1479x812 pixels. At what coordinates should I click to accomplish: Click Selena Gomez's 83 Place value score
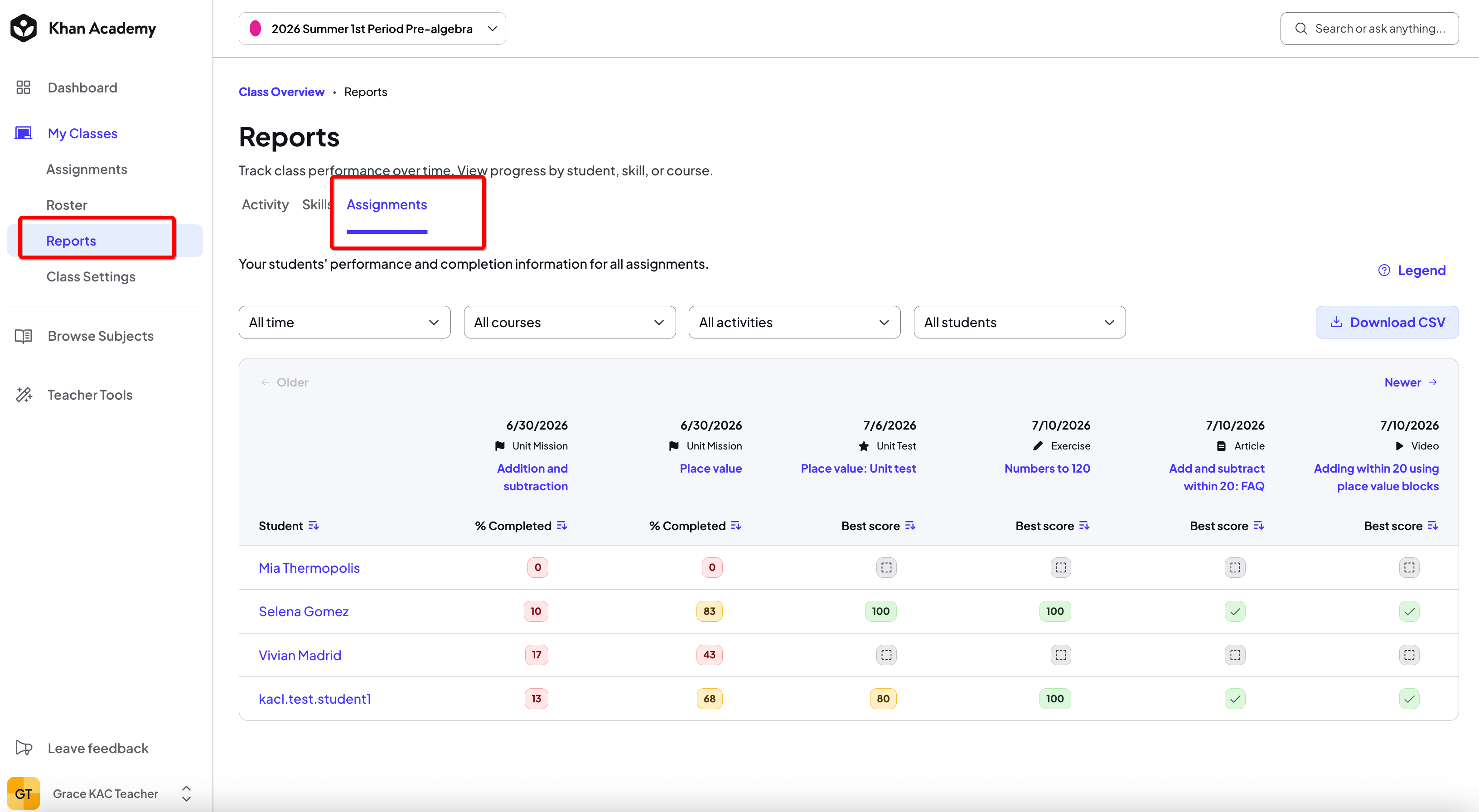tap(710, 611)
